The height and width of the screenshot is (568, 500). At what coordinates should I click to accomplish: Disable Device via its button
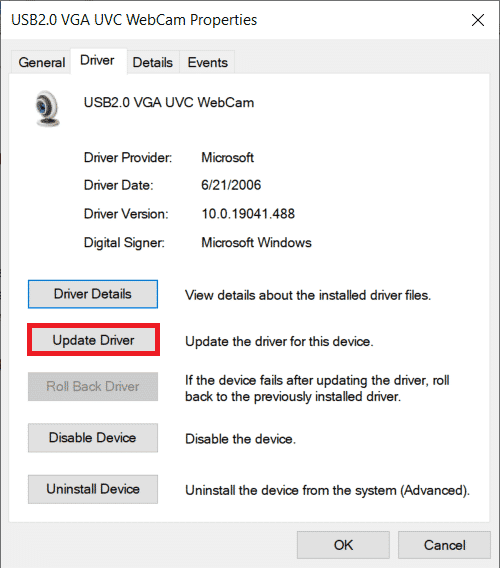(x=93, y=438)
